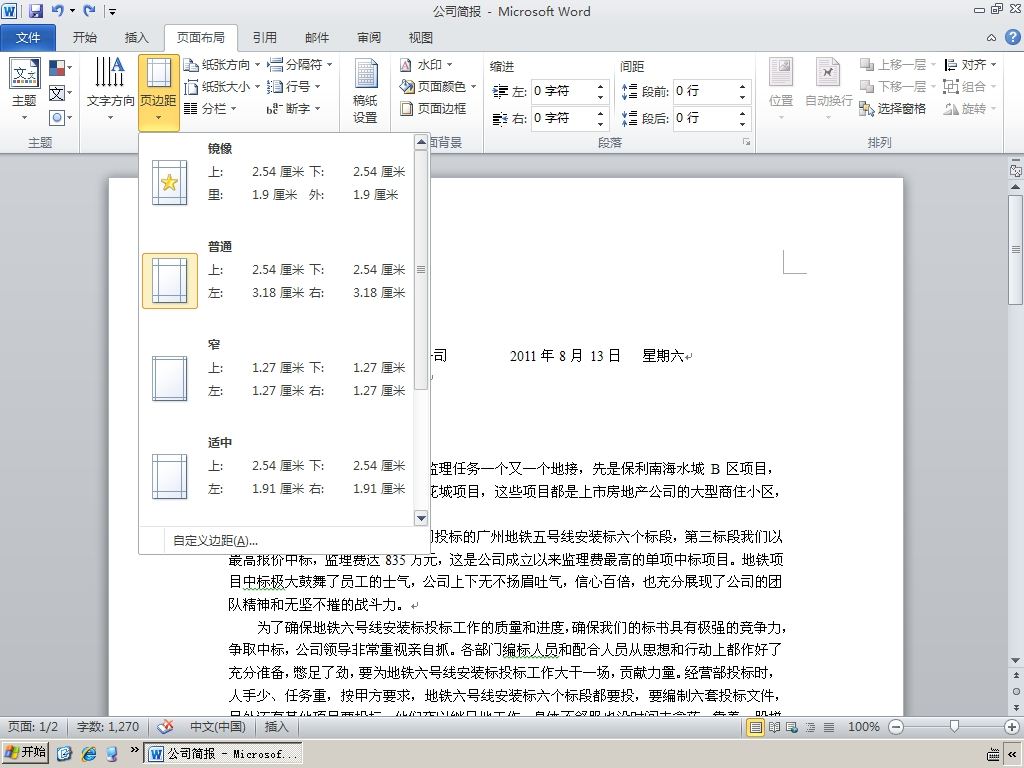Switch to Outline view icon
The image size is (1024, 768).
(x=810, y=727)
